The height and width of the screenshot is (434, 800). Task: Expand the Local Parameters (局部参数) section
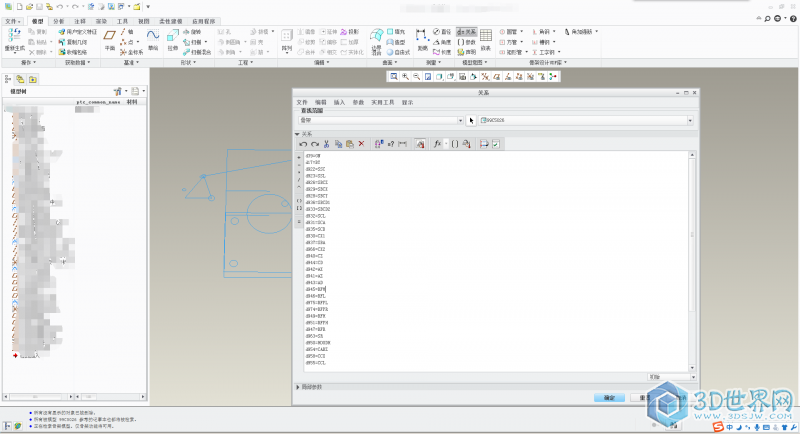click(297, 387)
